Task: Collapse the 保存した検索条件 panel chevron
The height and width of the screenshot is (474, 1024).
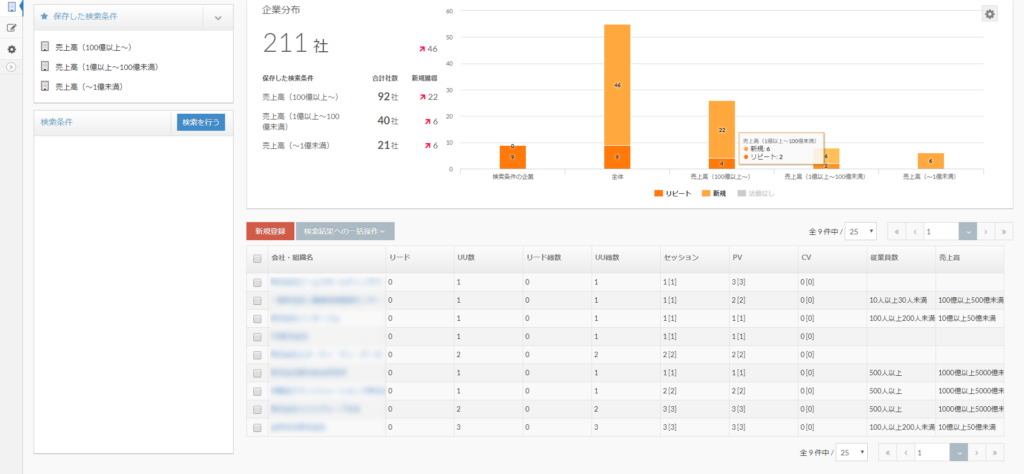Action: pyautogui.click(x=217, y=18)
